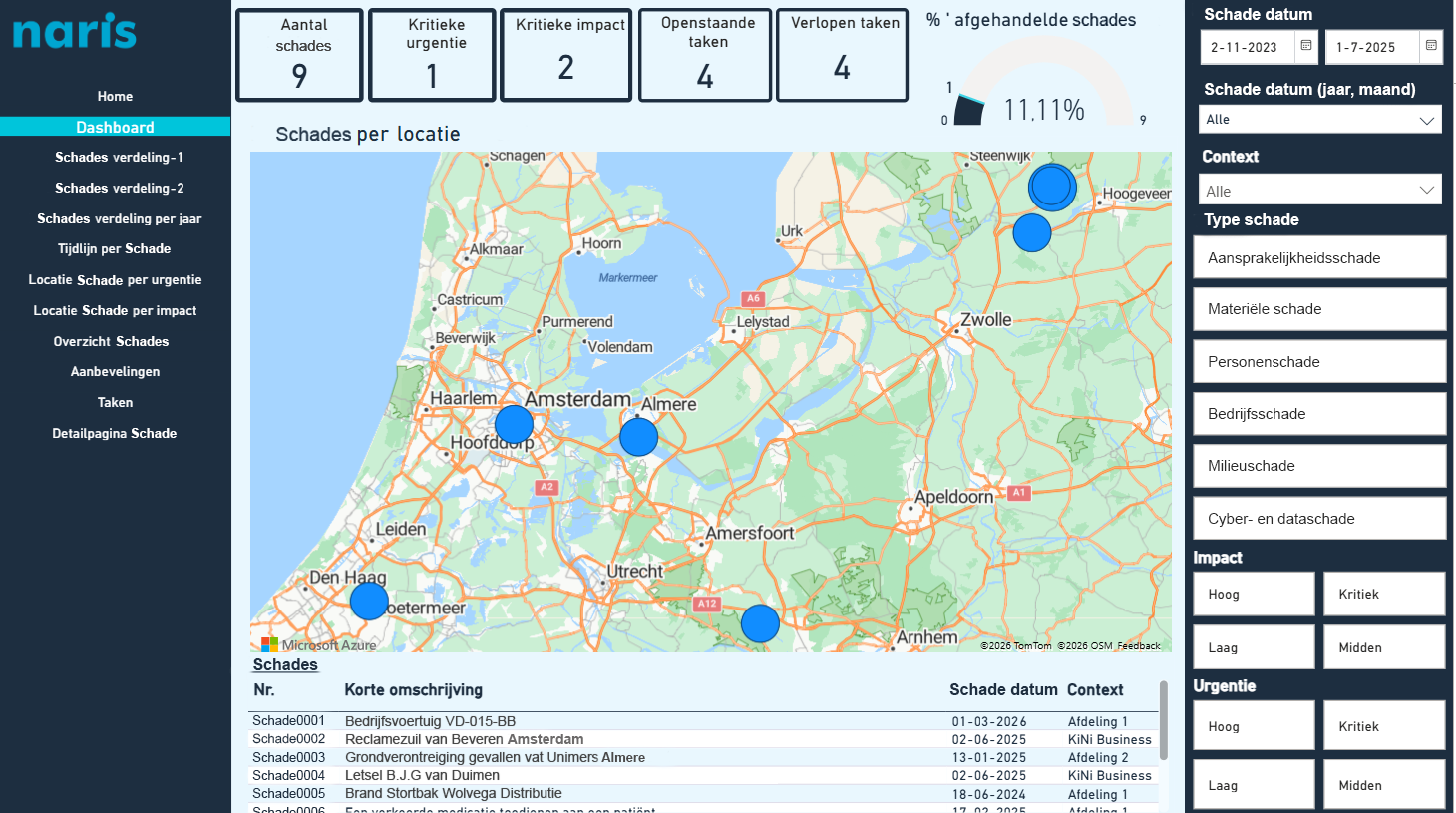The image size is (1456, 813).
Task: Click the naris logo
Action: pyautogui.click(x=75, y=31)
